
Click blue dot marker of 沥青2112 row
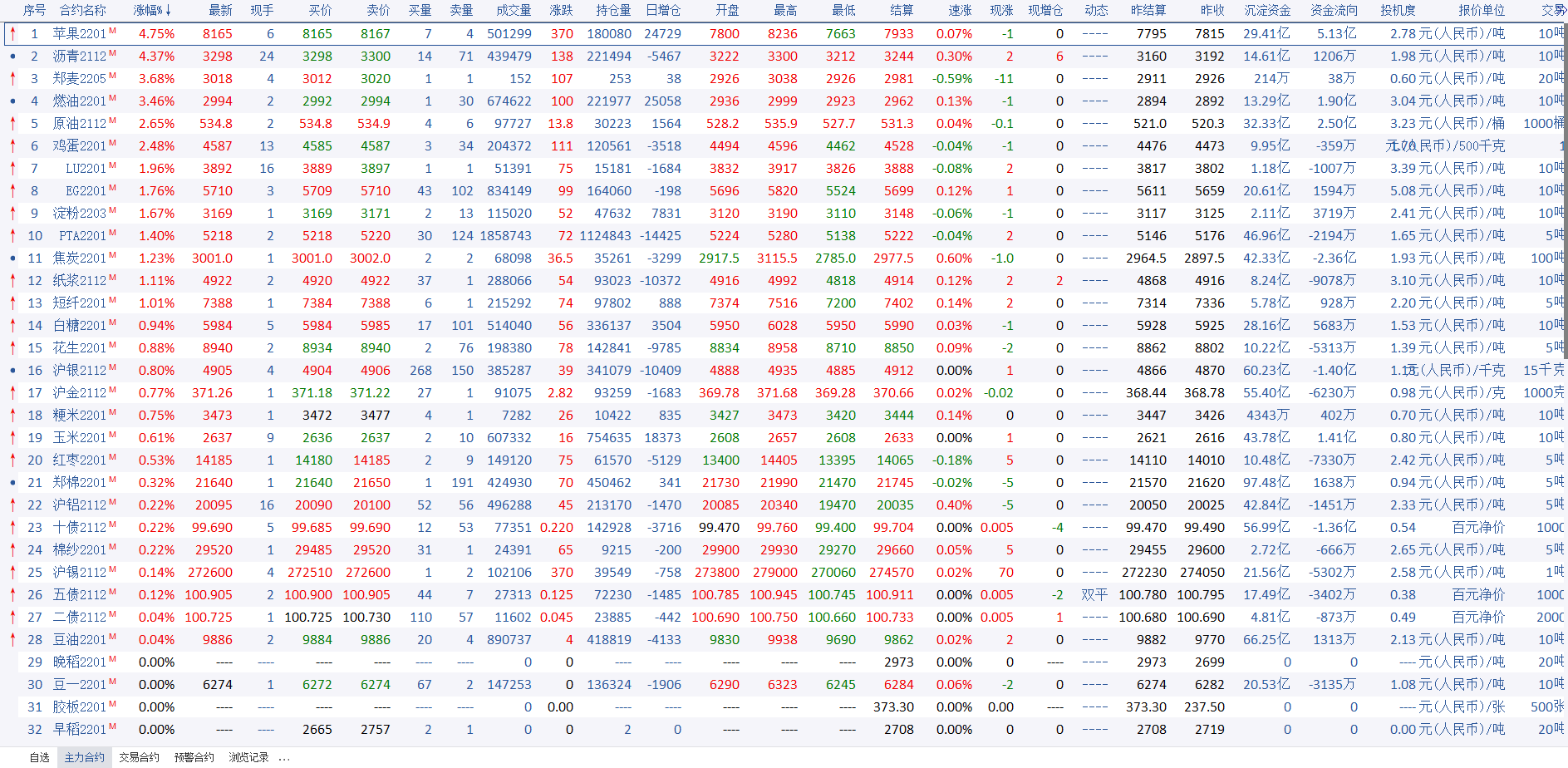(x=12, y=57)
